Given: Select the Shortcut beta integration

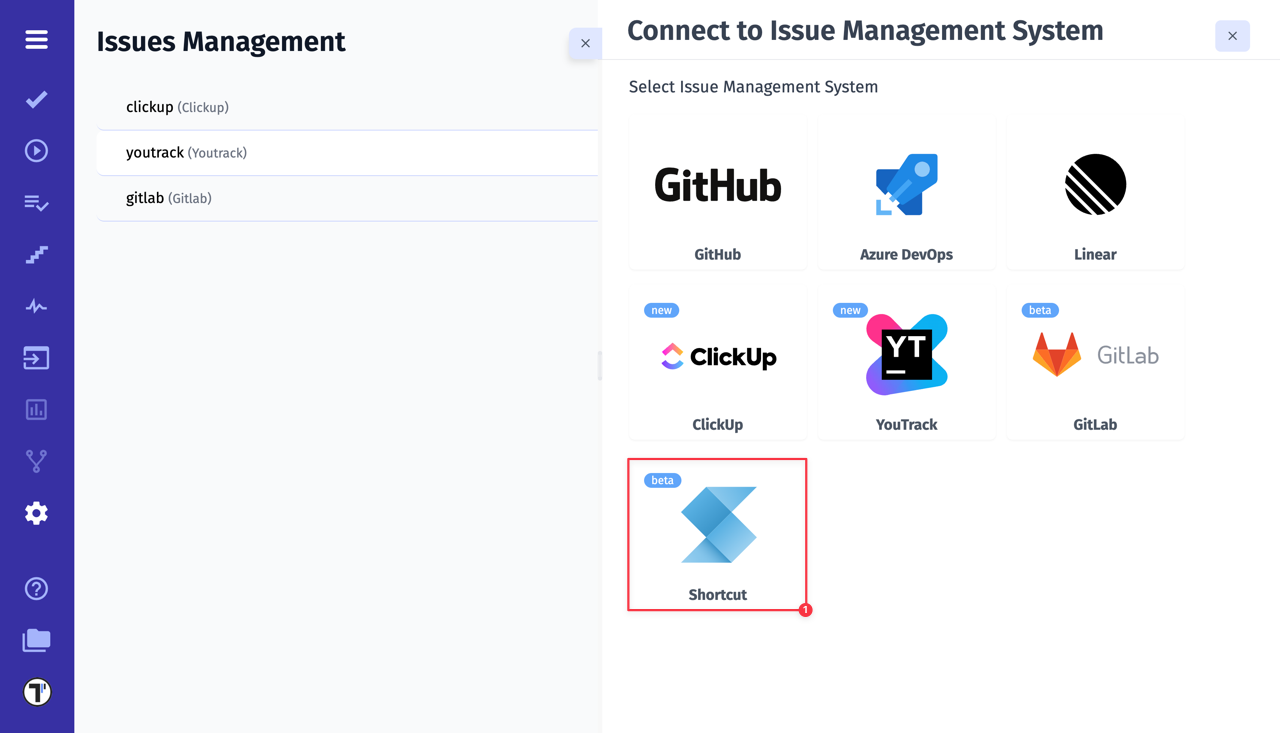Looking at the screenshot, I should tap(717, 535).
